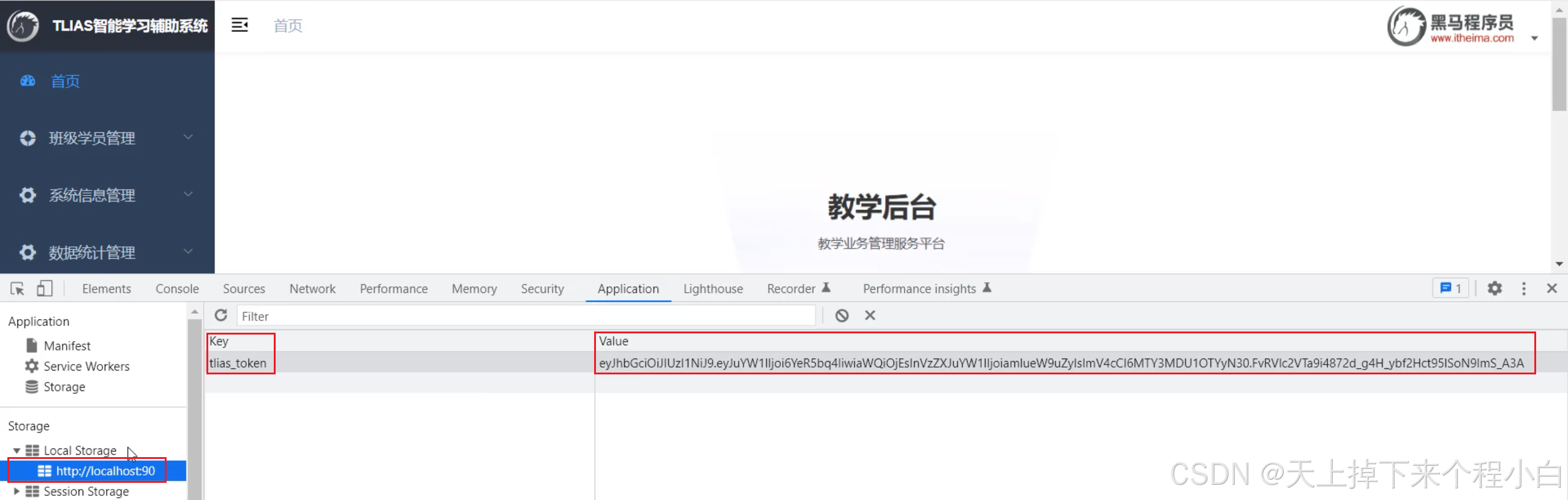Click the Value column header
Viewport: 1568px width, 500px height.
click(614, 341)
